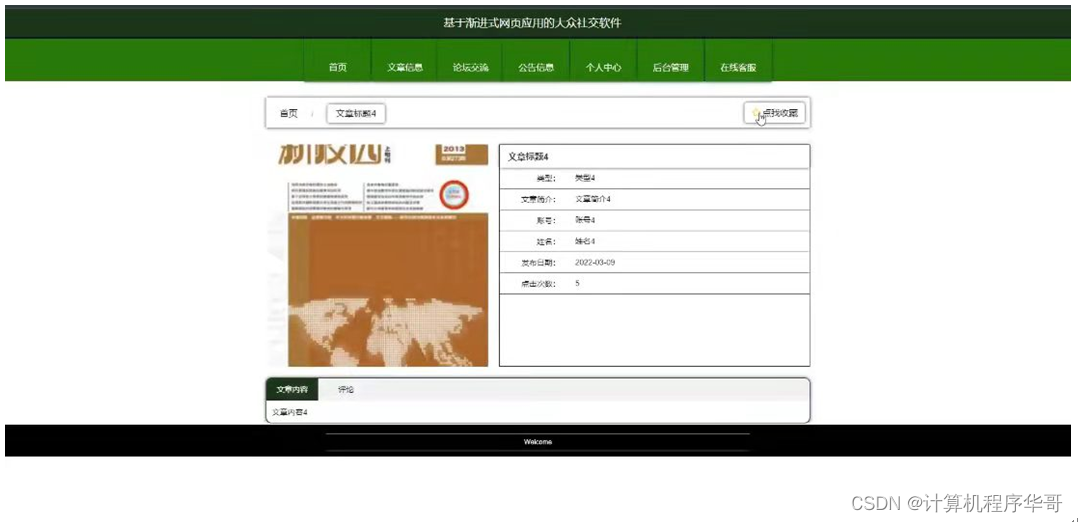Switch to the 文章内容 tab

click(x=292, y=389)
